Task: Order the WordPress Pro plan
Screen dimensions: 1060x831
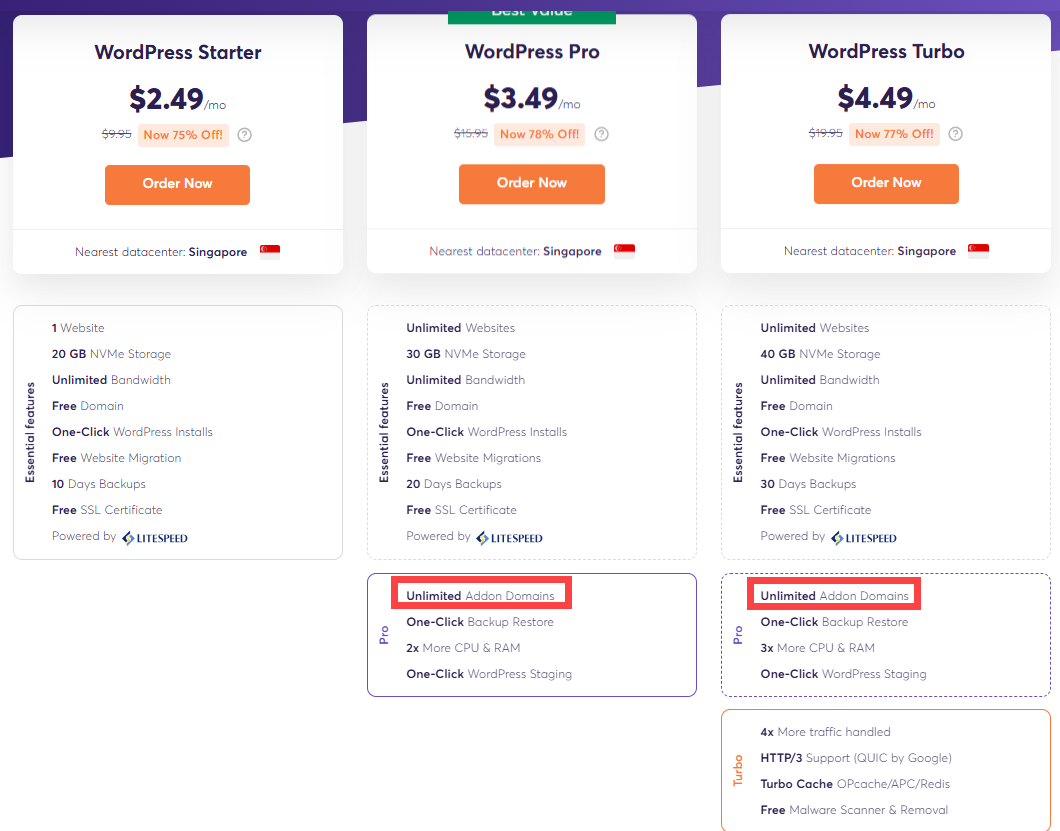Action: [x=531, y=184]
